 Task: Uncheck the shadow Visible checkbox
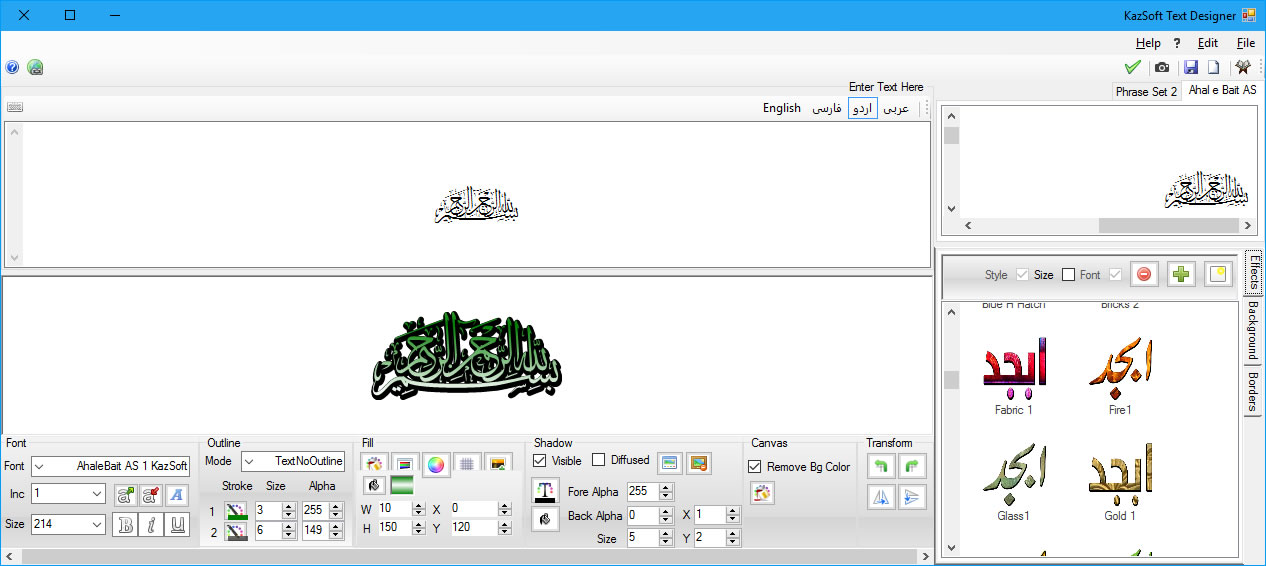540,461
